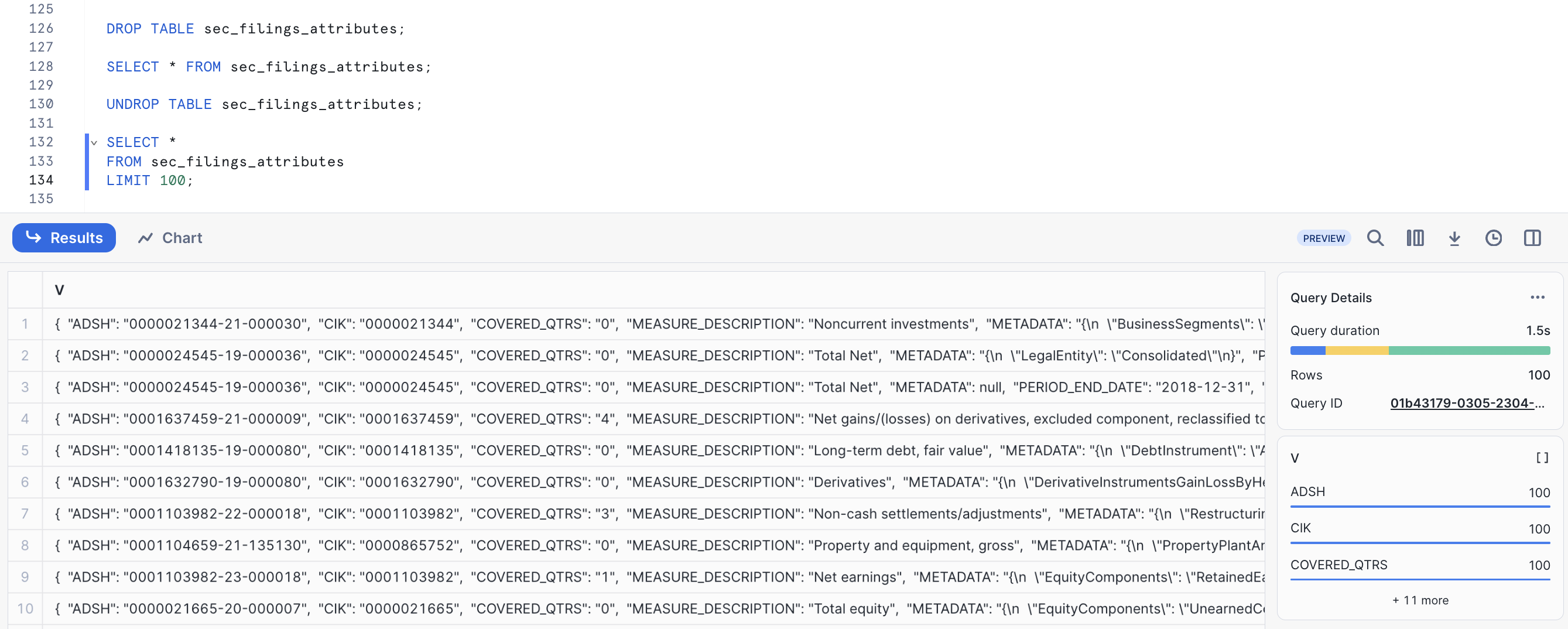Image resolution: width=1568 pixels, height=629 pixels.
Task: Place cursor on DROP TABLE line 126
Action: click(256, 29)
